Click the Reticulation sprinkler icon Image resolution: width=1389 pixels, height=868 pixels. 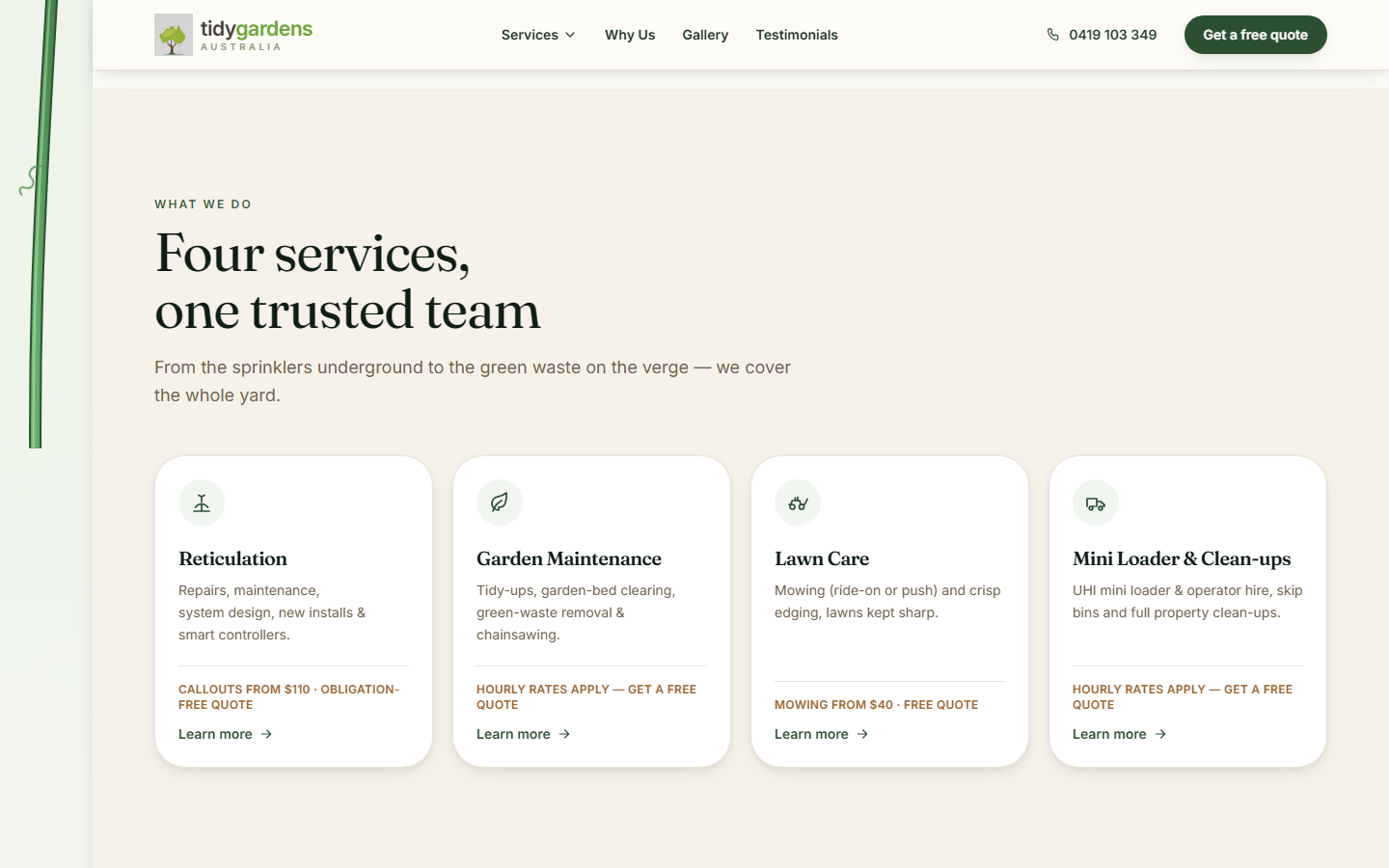pos(202,502)
